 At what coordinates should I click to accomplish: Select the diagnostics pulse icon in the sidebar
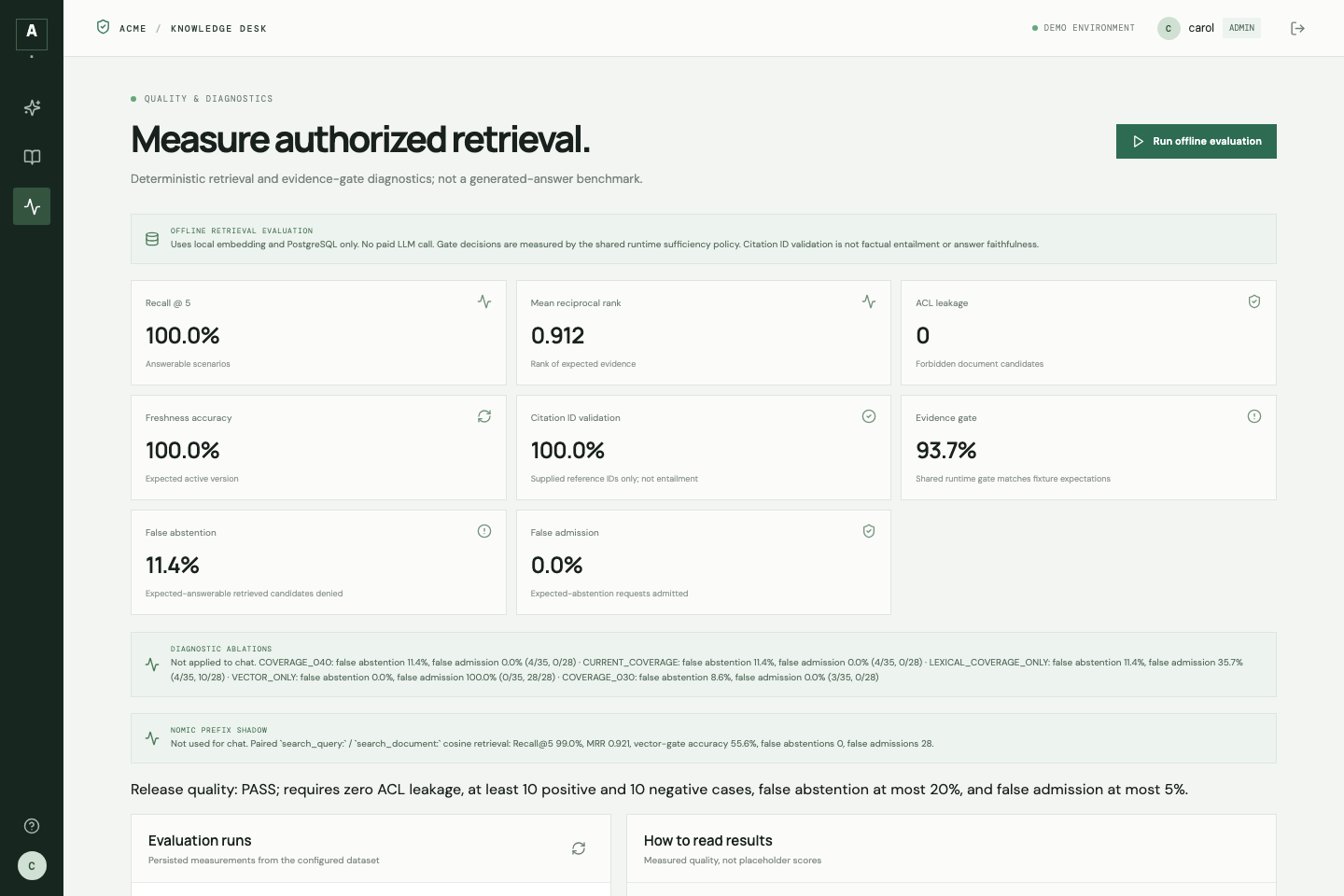point(32,206)
